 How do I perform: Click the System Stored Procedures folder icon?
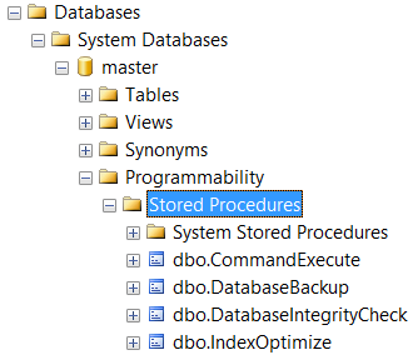[156, 231]
